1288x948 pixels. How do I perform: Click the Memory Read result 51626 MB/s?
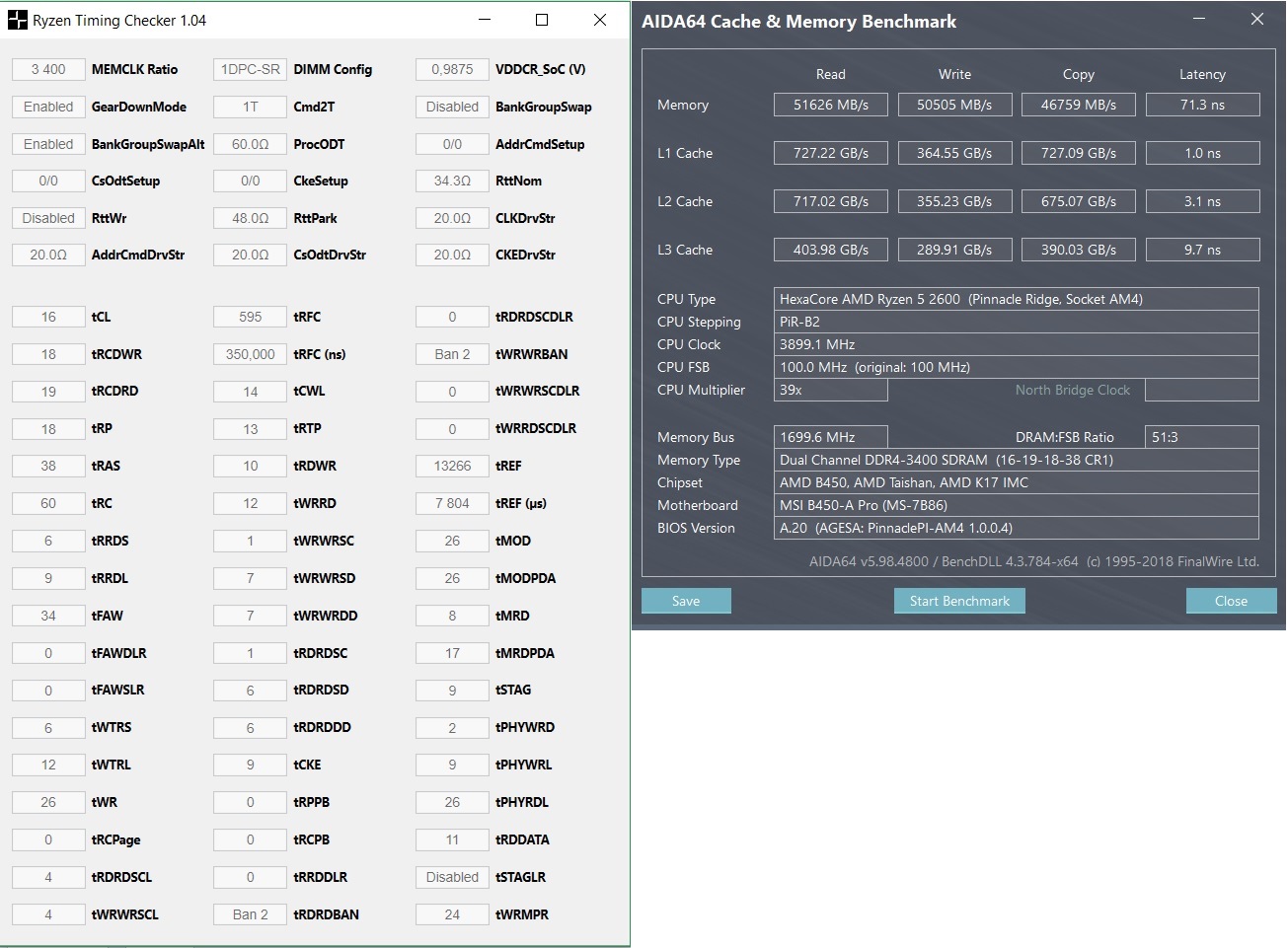(x=831, y=105)
